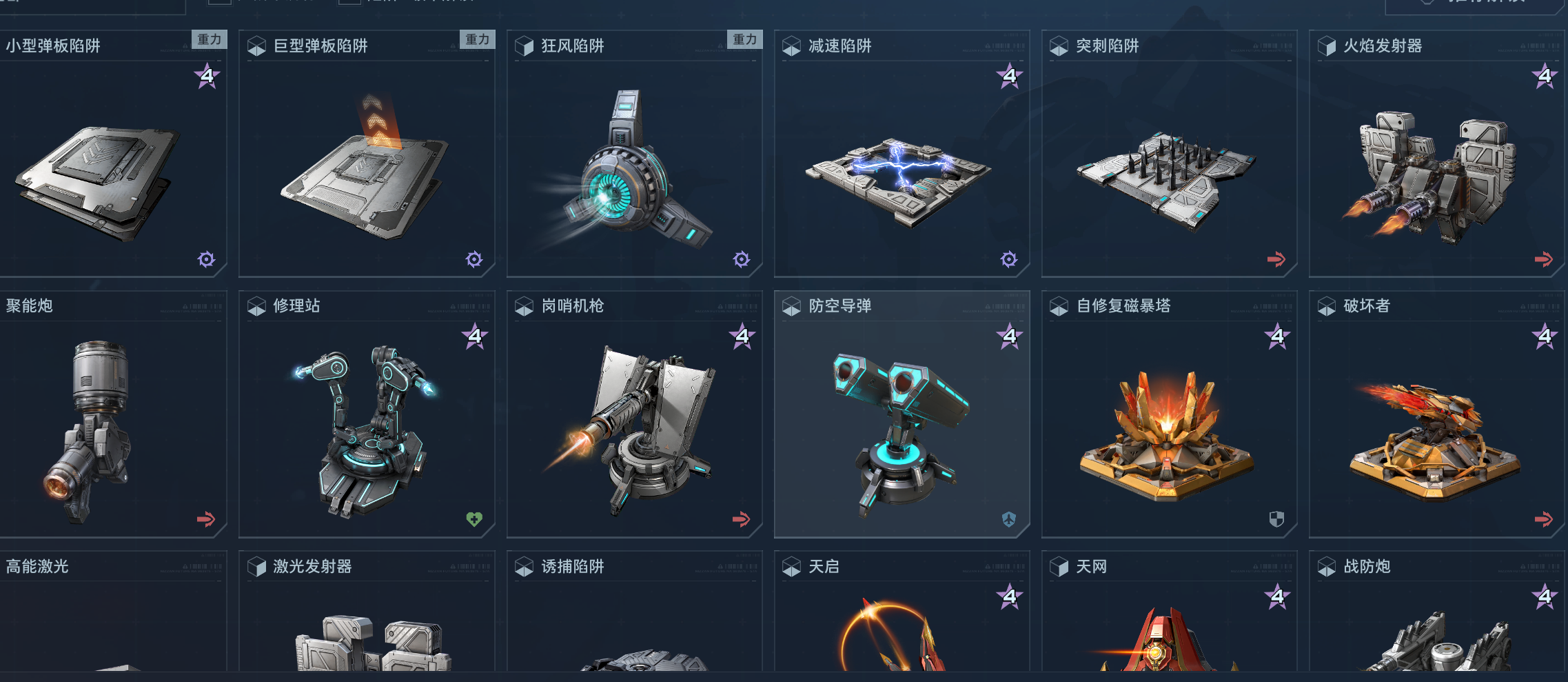Click the red arrow icon on 岗哨机枪 card
This screenshot has width=1568, height=682.
[742, 519]
